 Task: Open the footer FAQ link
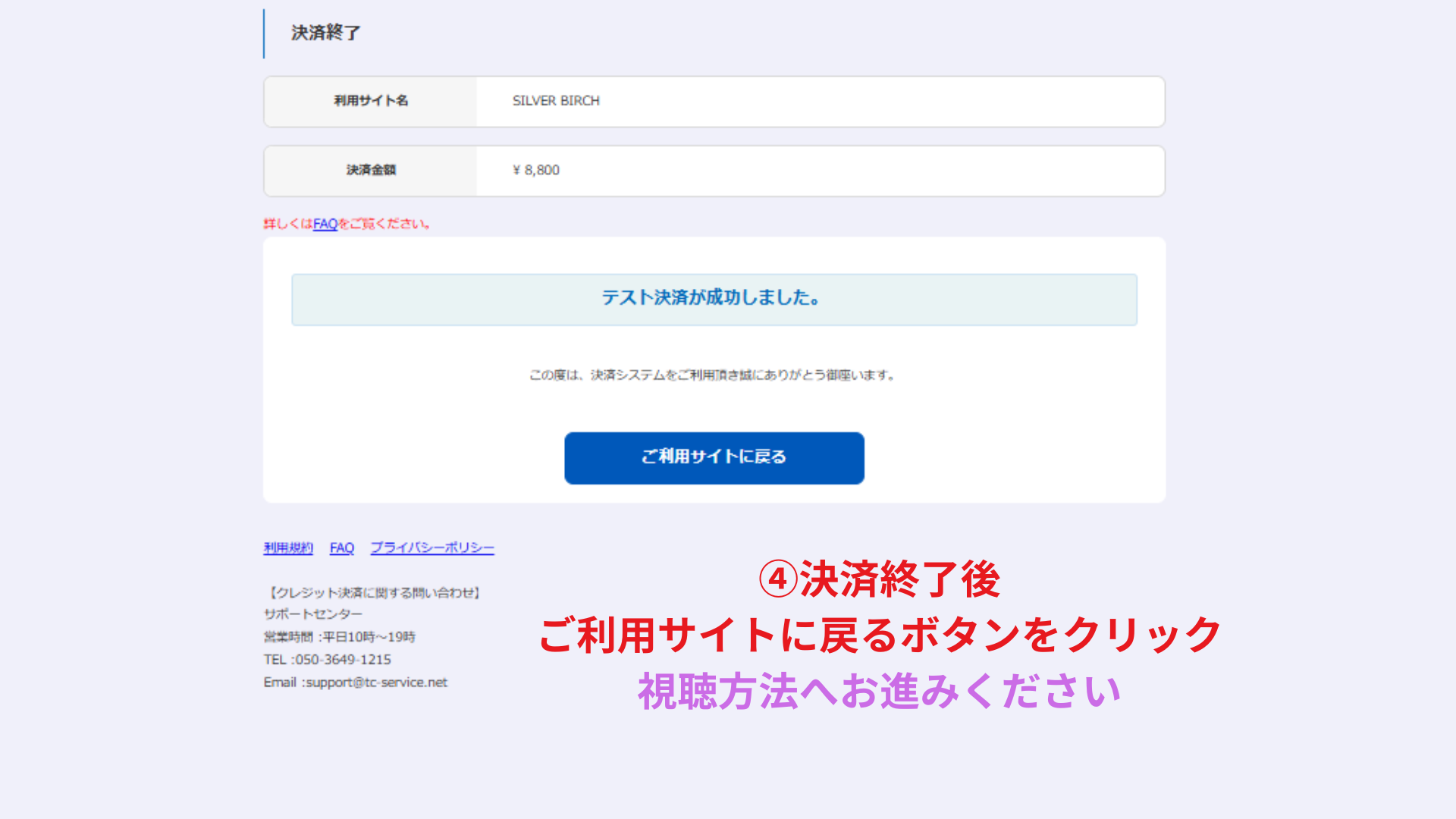coord(341,548)
